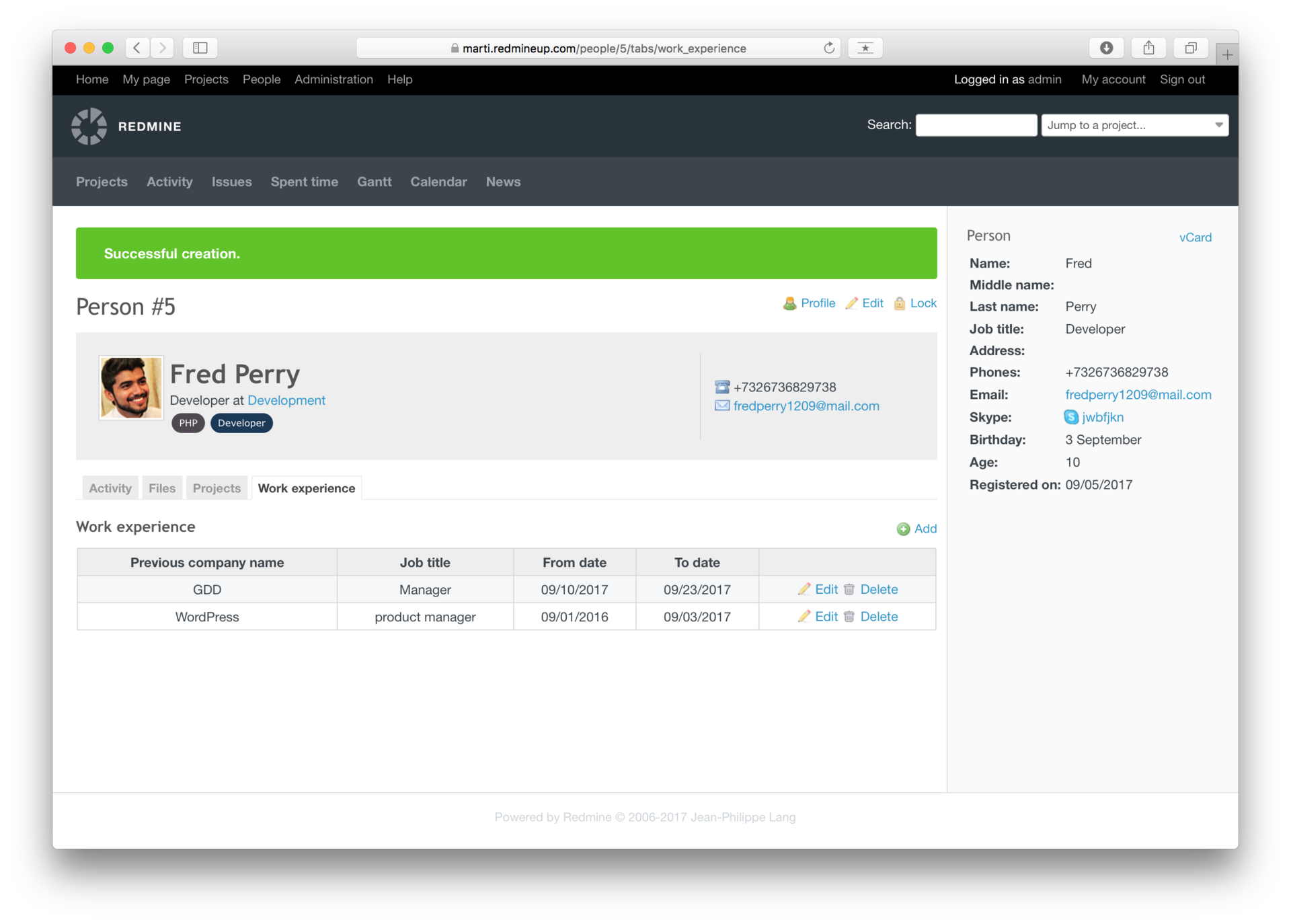Click the trash icon in the GDD row
Image resolution: width=1291 pixels, height=924 pixels.
(849, 590)
